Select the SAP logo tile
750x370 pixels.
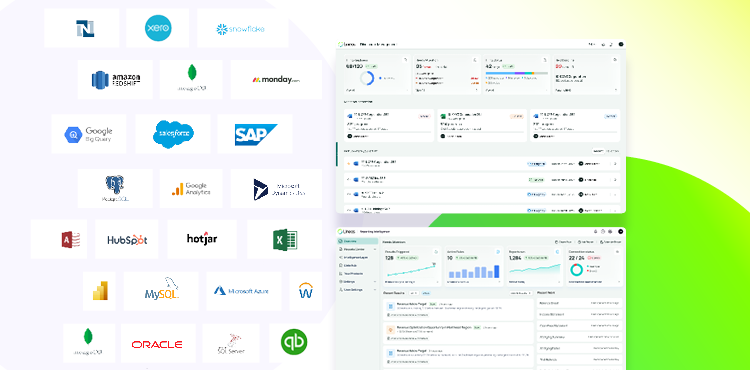tap(255, 134)
